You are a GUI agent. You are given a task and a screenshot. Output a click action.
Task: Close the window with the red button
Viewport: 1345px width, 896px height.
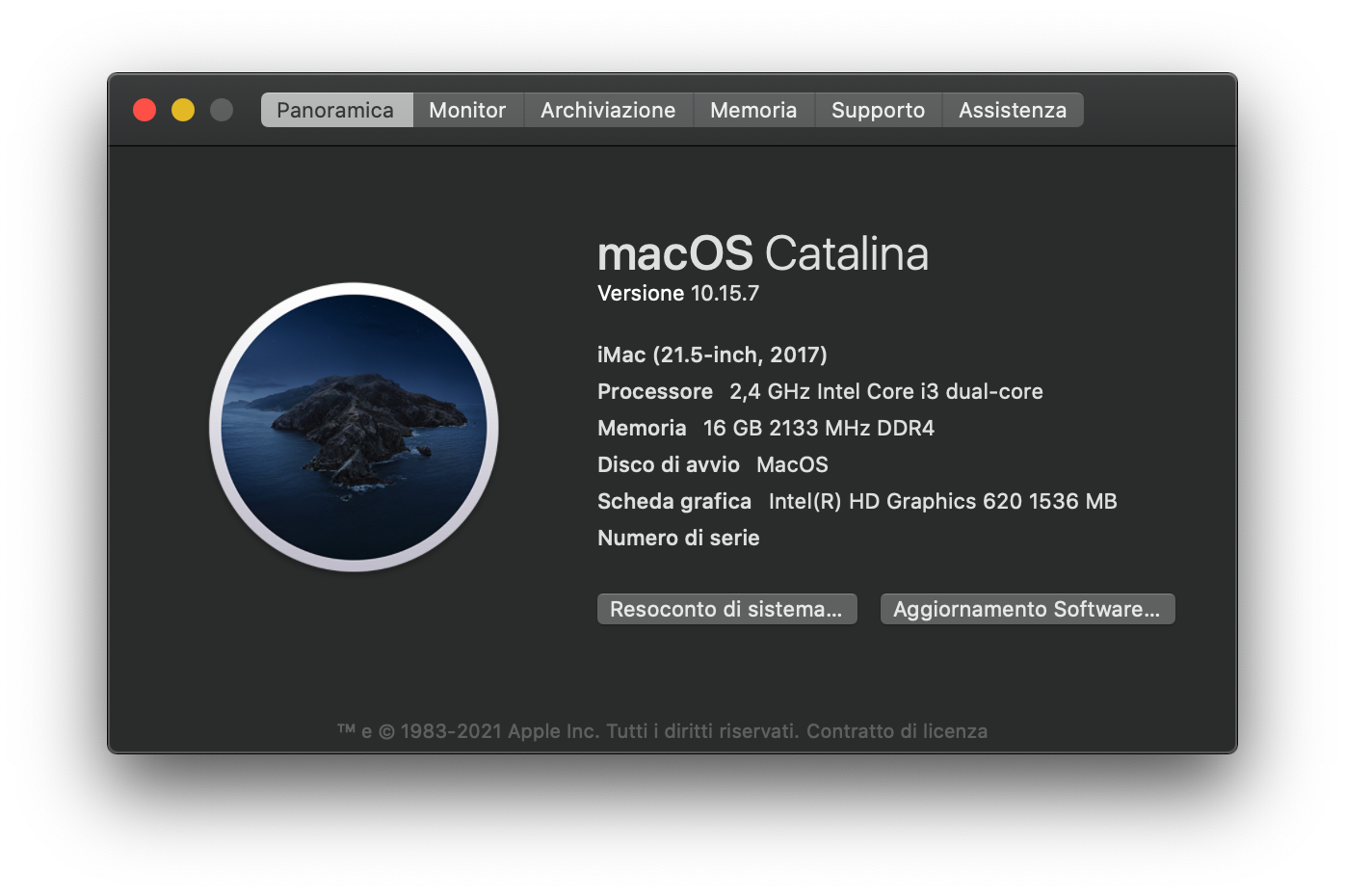(x=145, y=110)
